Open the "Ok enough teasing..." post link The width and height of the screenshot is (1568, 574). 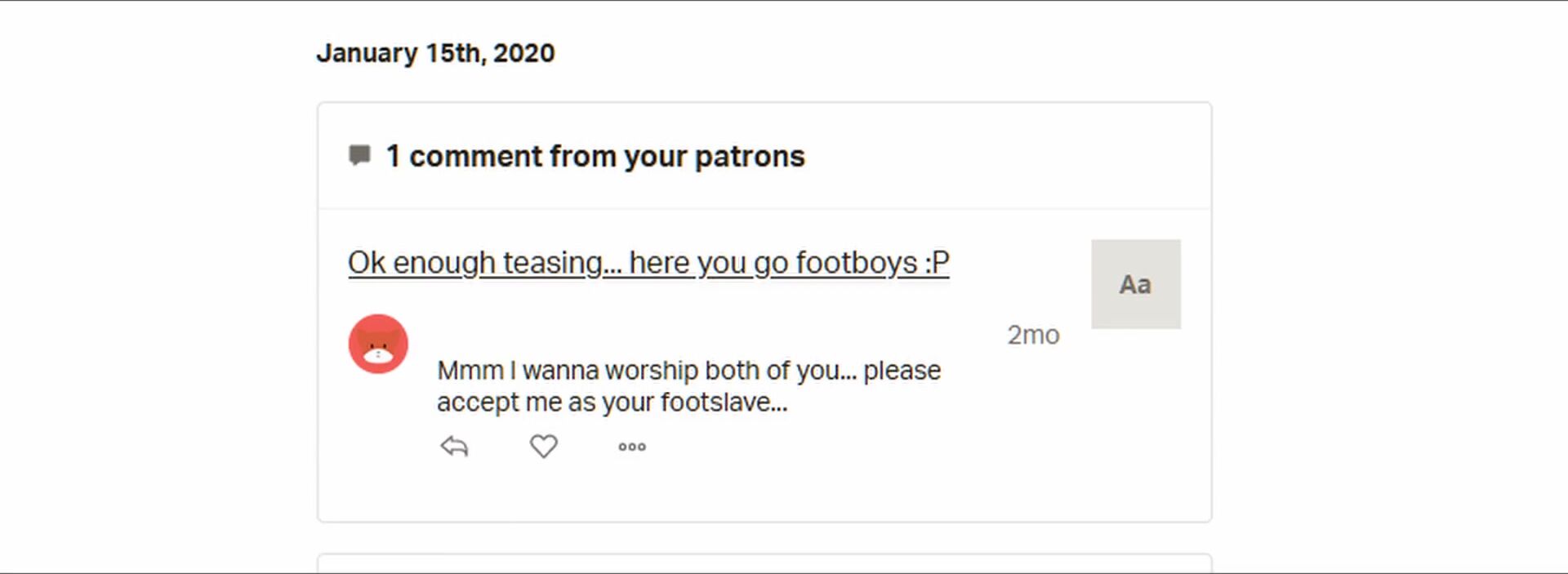coord(648,263)
